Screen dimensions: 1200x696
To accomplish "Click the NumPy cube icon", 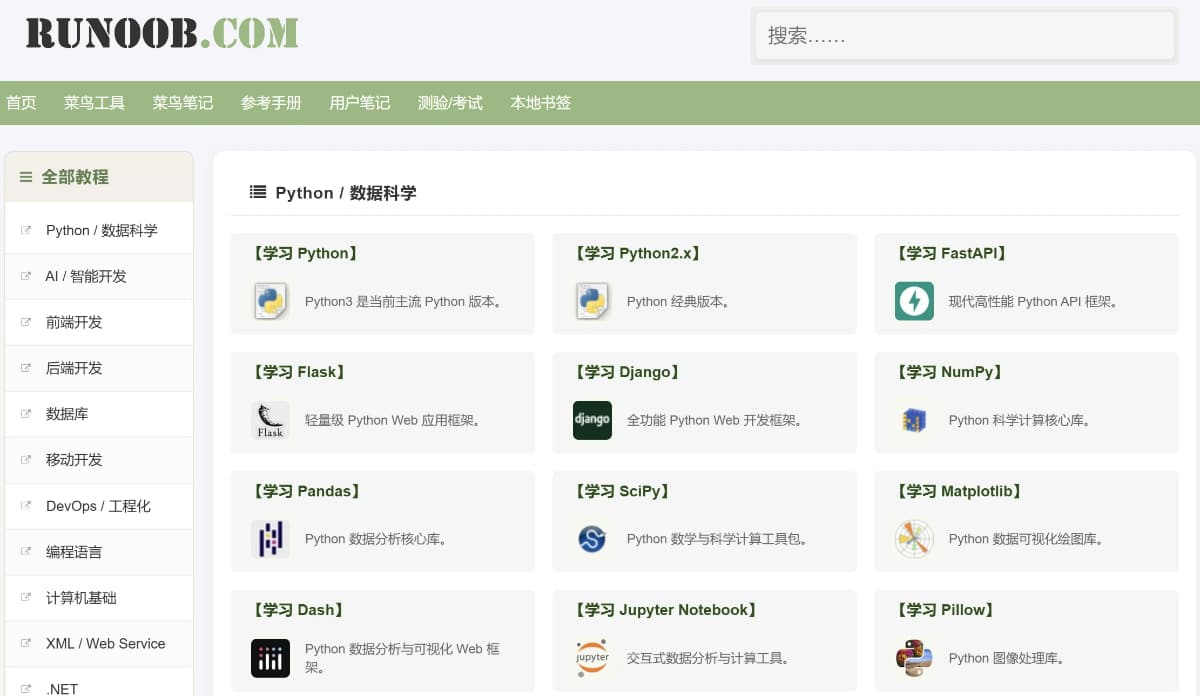I will (x=914, y=420).
